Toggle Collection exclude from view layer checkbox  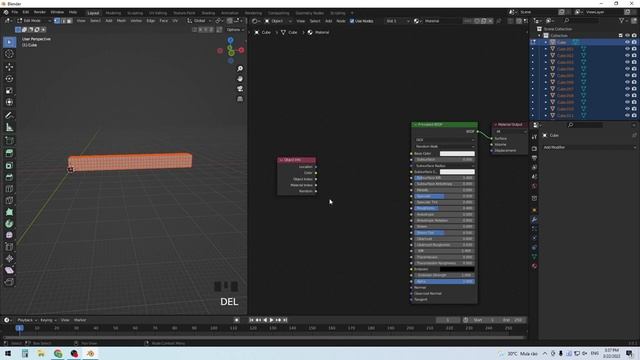point(620,36)
